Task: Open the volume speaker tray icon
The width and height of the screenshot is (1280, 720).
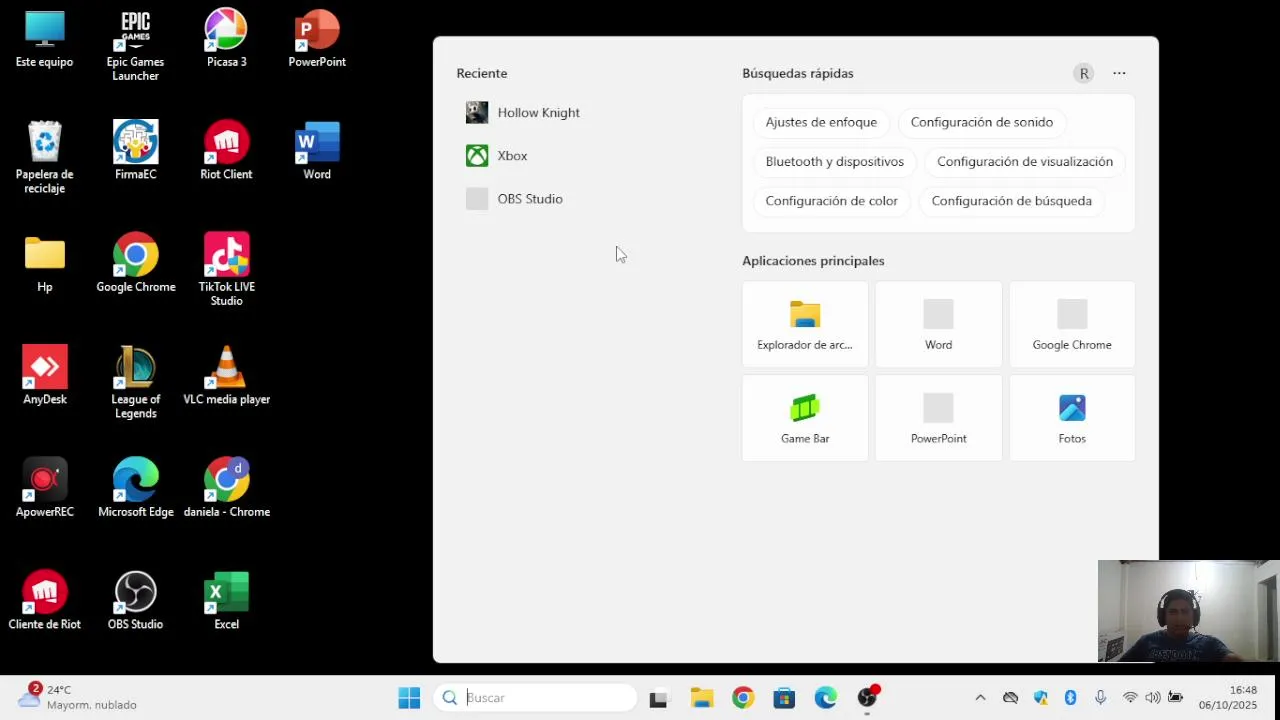Action: click(1153, 698)
